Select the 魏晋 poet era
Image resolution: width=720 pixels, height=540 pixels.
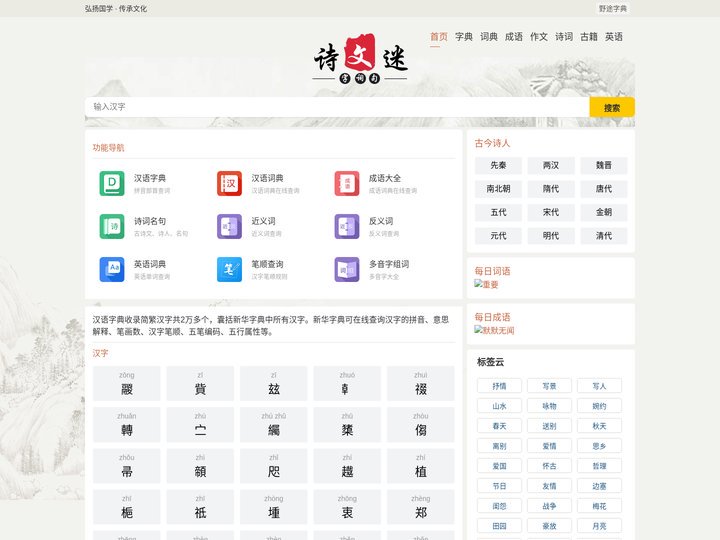point(604,165)
